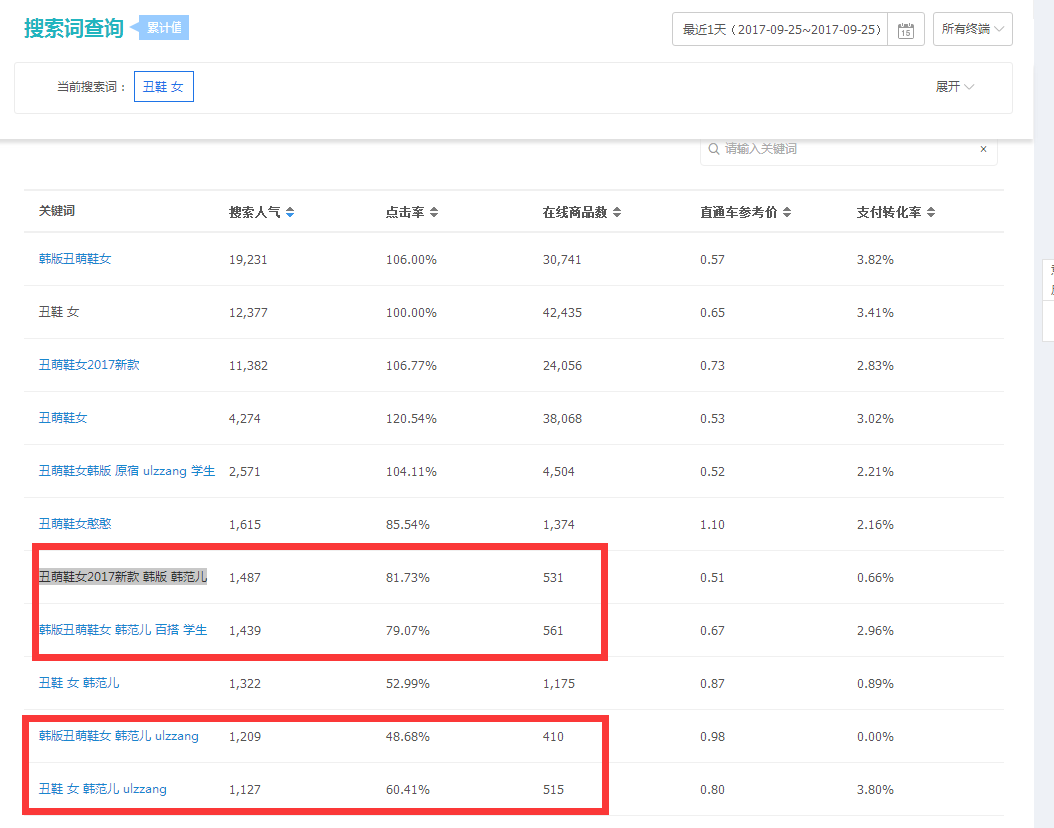Screen dimensions: 1054x828
Task: Focus the 请输入关键词 input field
Action: tap(850, 149)
